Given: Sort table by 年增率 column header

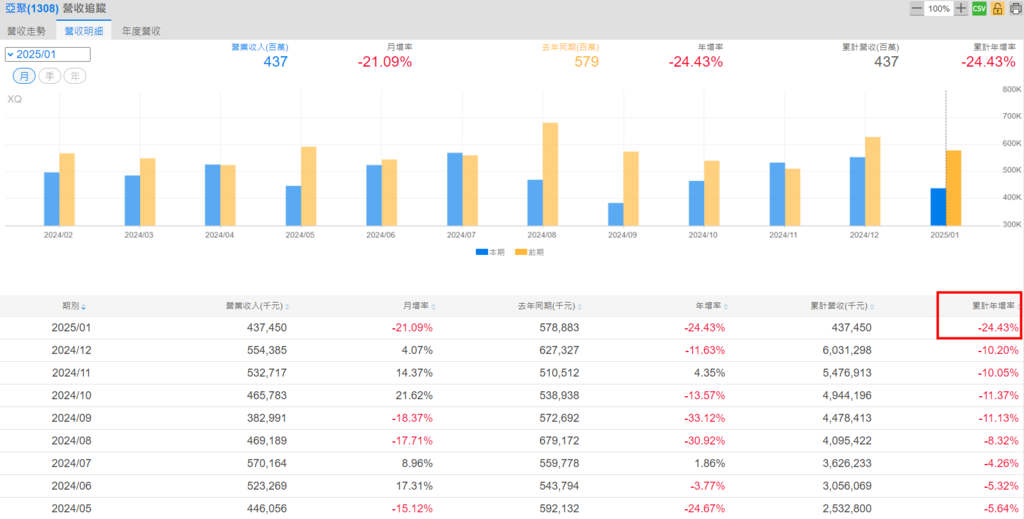Looking at the screenshot, I should pos(712,306).
